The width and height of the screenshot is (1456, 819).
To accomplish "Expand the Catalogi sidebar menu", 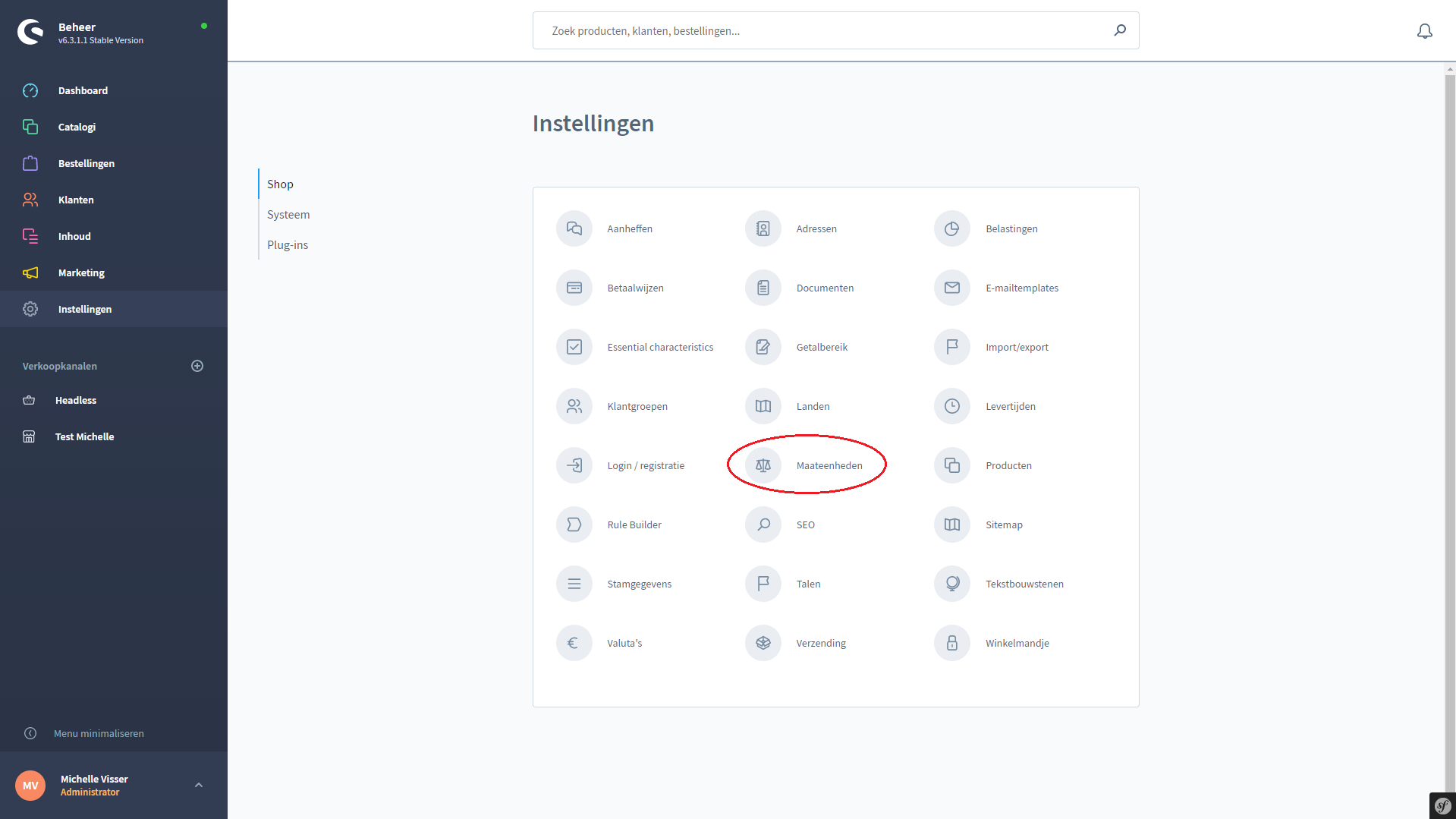I will (77, 127).
